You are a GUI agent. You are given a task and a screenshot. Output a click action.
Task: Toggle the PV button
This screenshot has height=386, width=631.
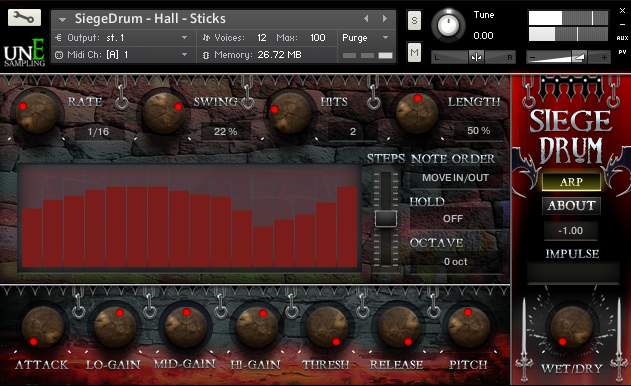622,52
